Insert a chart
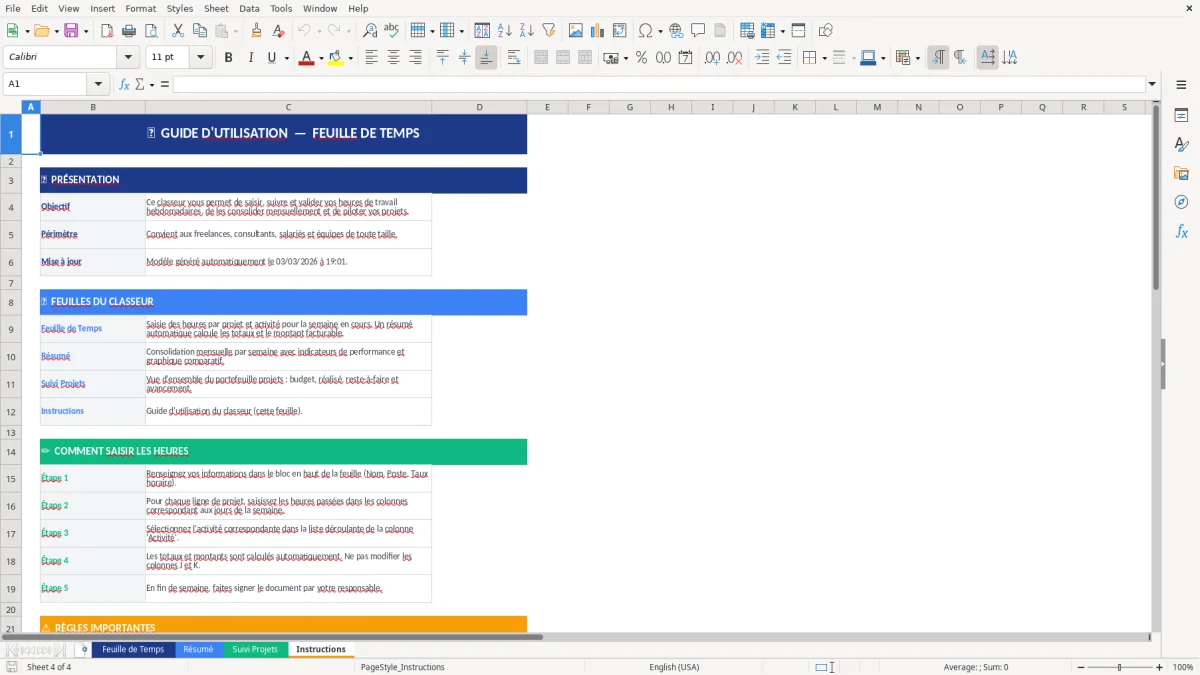1200x675 pixels. 597,30
